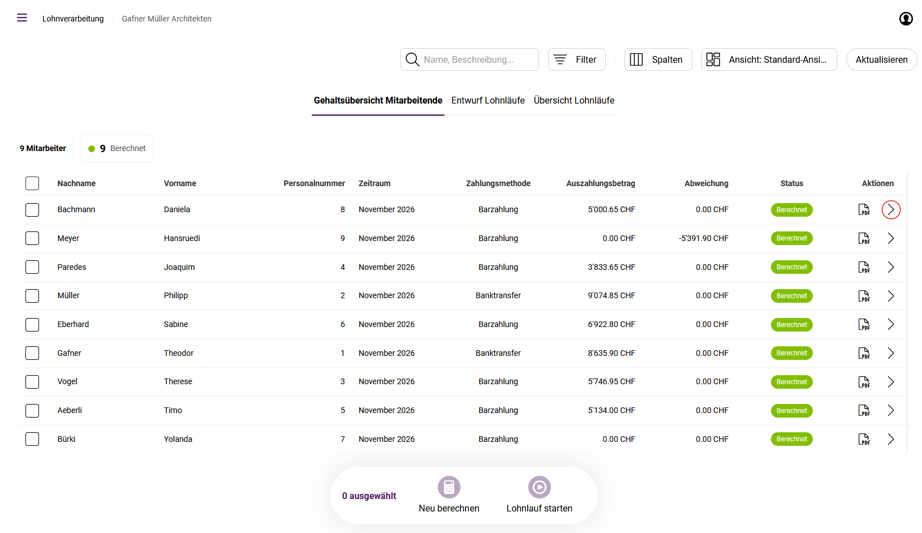Click the Berechnet status badge for Aeberli
This screenshot has width=922, height=533.
(x=791, y=411)
